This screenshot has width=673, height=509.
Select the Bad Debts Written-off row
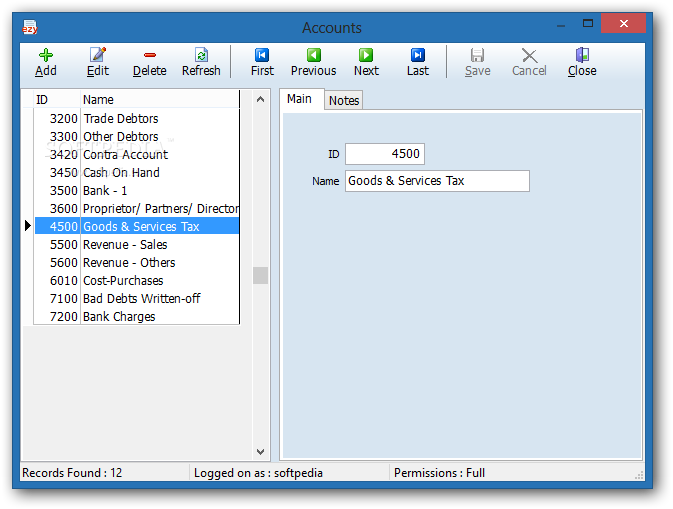pos(136,299)
